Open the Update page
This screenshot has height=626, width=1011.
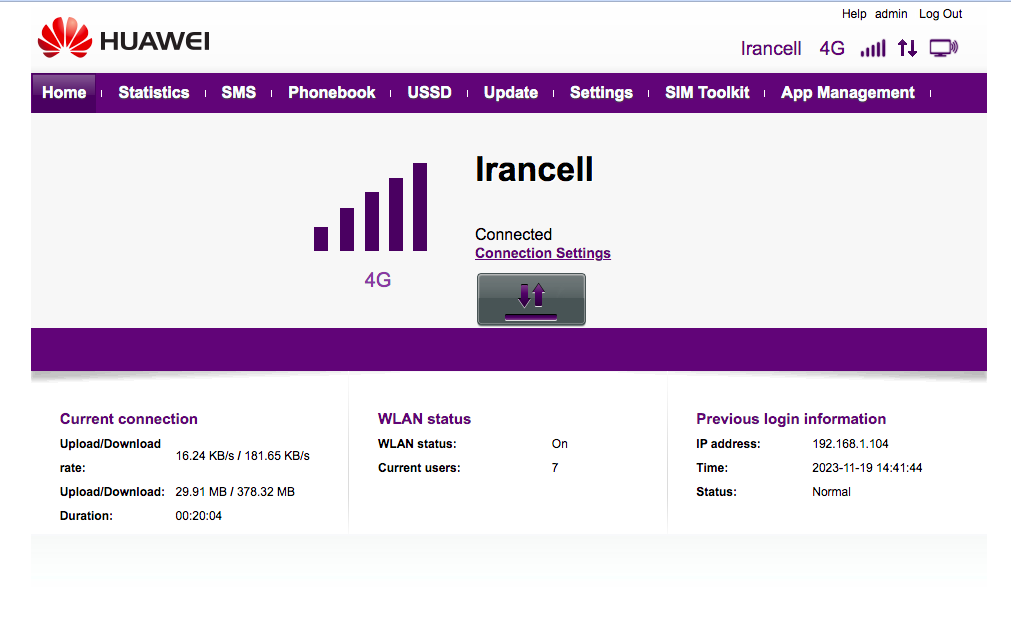(511, 93)
